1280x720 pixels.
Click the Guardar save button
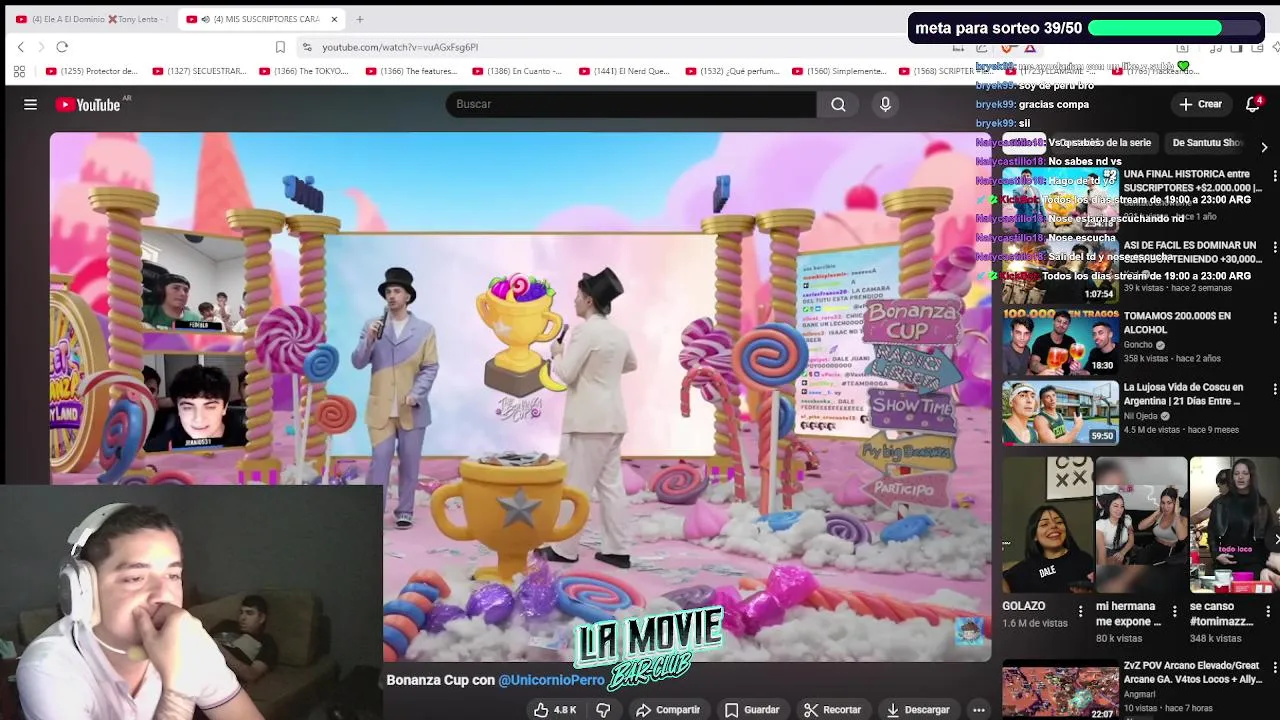[x=752, y=710]
